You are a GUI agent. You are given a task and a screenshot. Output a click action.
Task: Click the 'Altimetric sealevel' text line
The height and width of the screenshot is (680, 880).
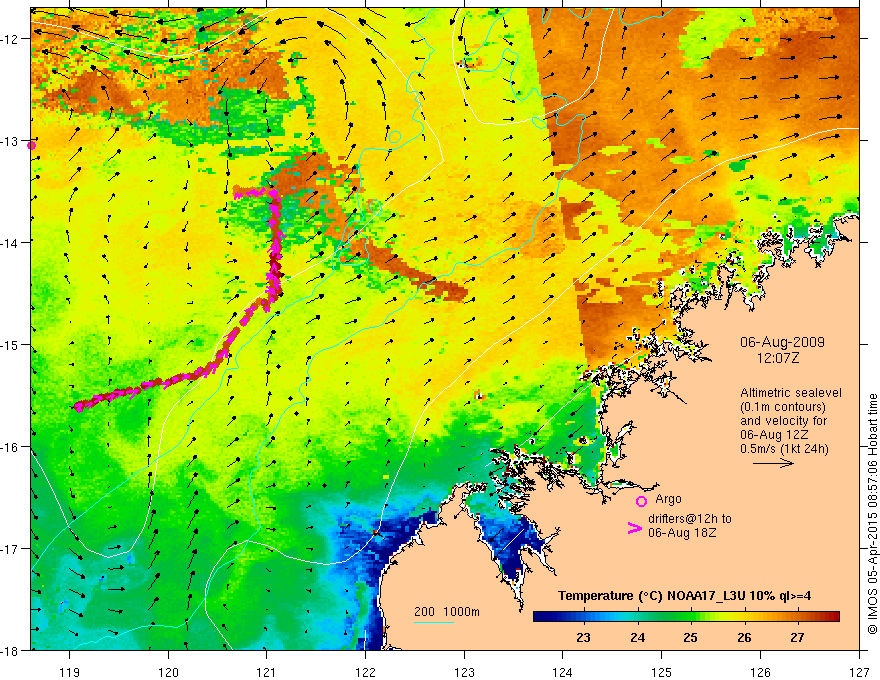pos(791,393)
